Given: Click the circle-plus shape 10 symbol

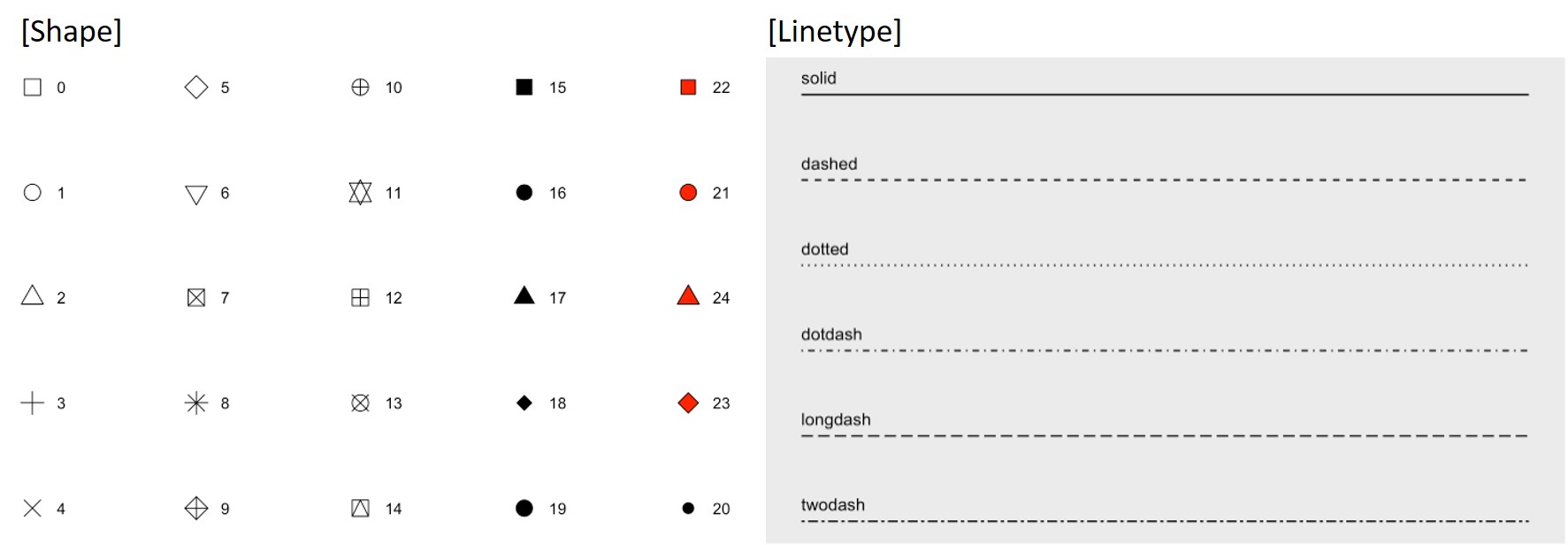Looking at the screenshot, I should pyautogui.click(x=360, y=88).
